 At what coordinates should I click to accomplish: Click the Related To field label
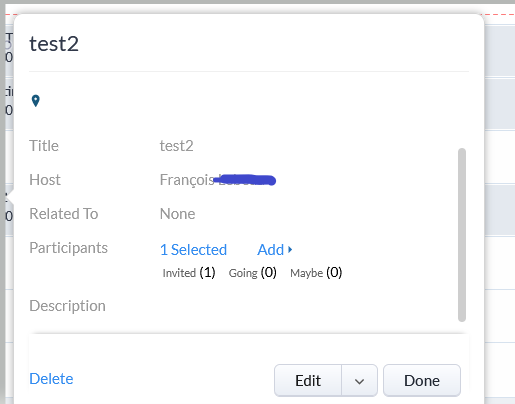(x=64, y=214)
